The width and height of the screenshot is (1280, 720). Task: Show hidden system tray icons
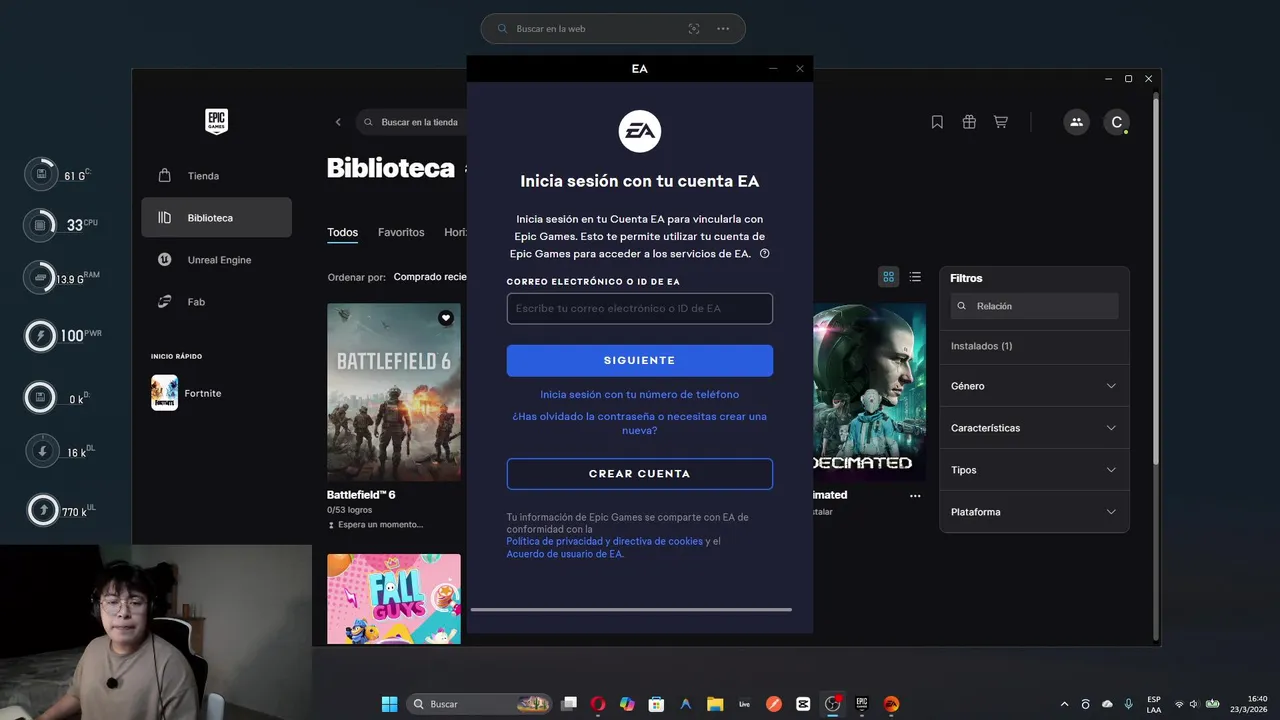coord(1064,704)
